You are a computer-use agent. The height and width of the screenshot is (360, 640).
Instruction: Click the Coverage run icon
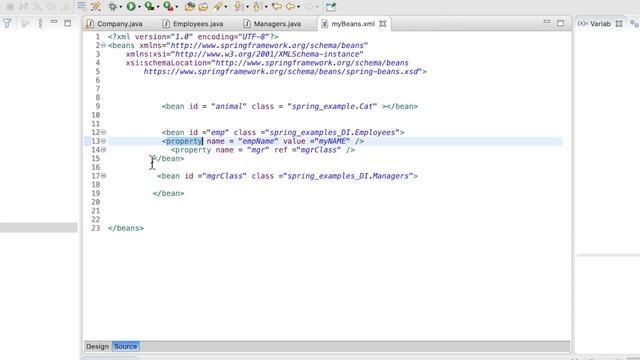pyautogui.click(x=149, y=7)
